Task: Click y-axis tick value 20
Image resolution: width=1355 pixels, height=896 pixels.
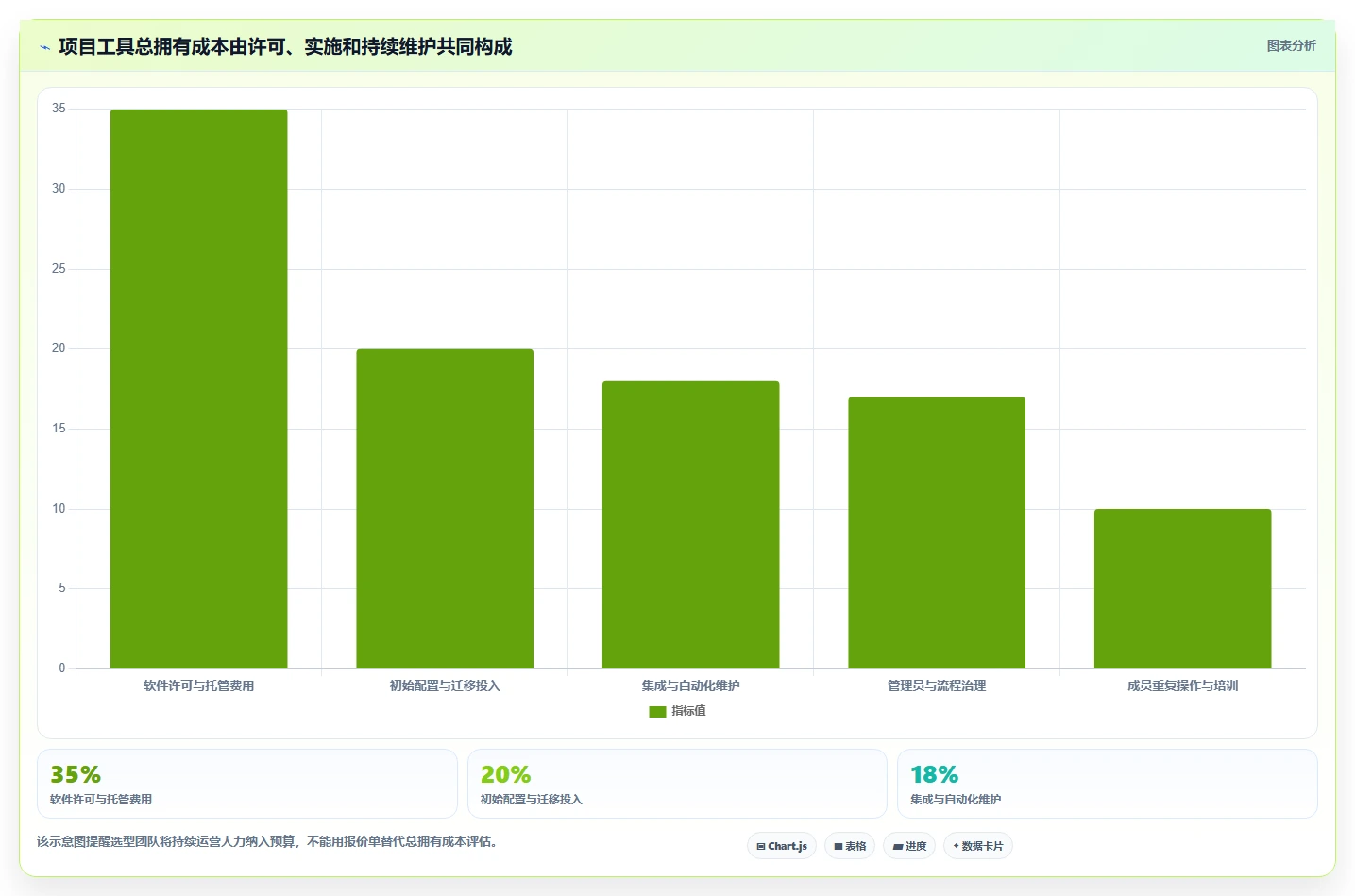Action: pyautogui.click(x=59, y=348)
